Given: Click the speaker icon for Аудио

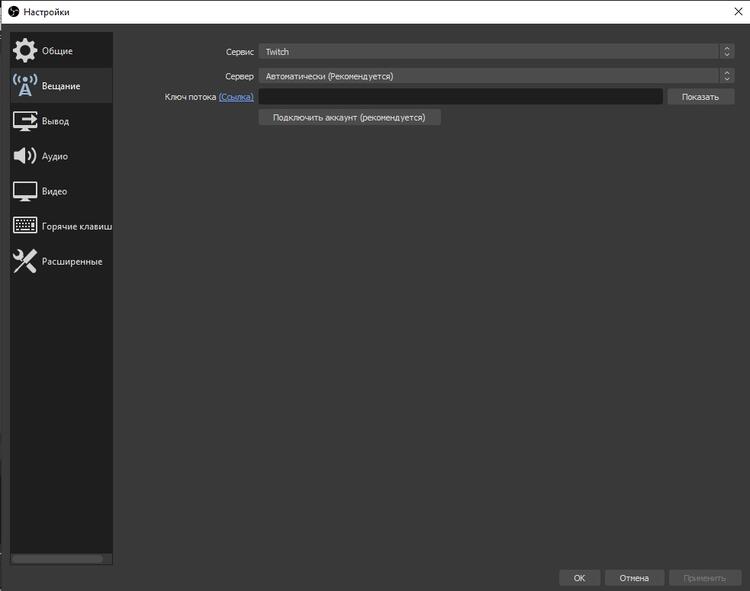Looking at the screenshot, I should point(25,156).
